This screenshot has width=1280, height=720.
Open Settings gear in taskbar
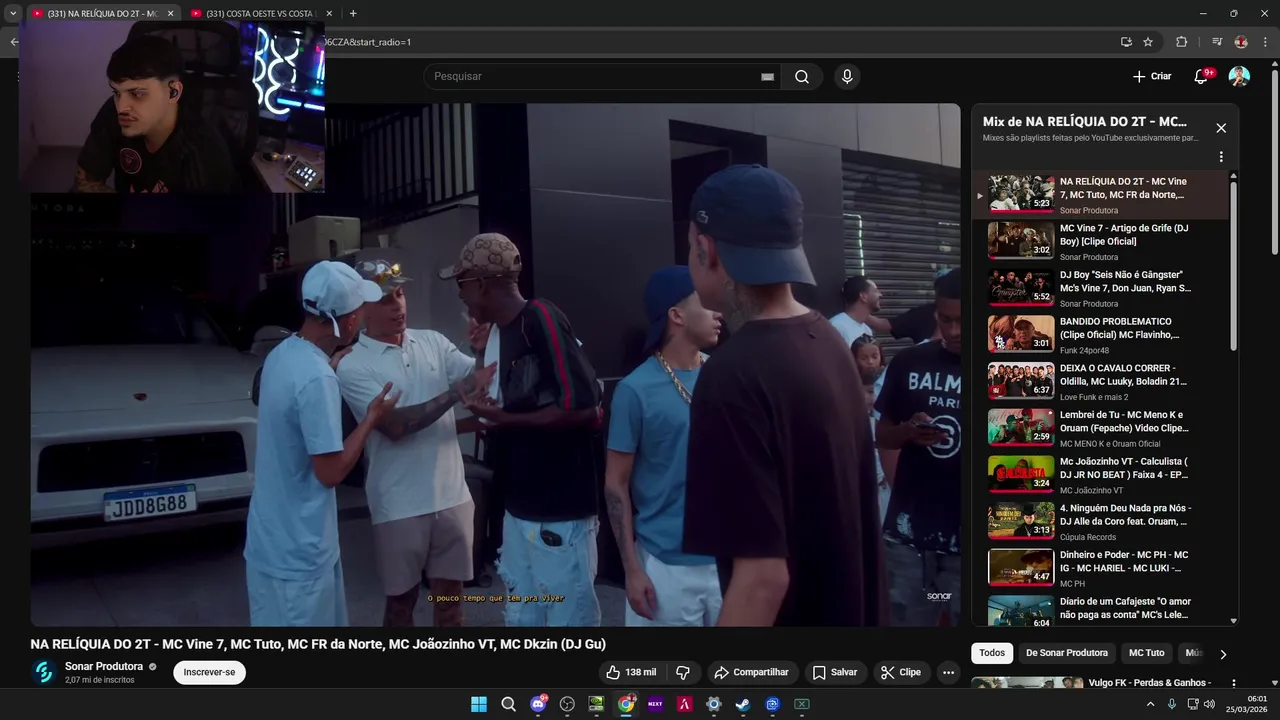(x=713, y=704)
